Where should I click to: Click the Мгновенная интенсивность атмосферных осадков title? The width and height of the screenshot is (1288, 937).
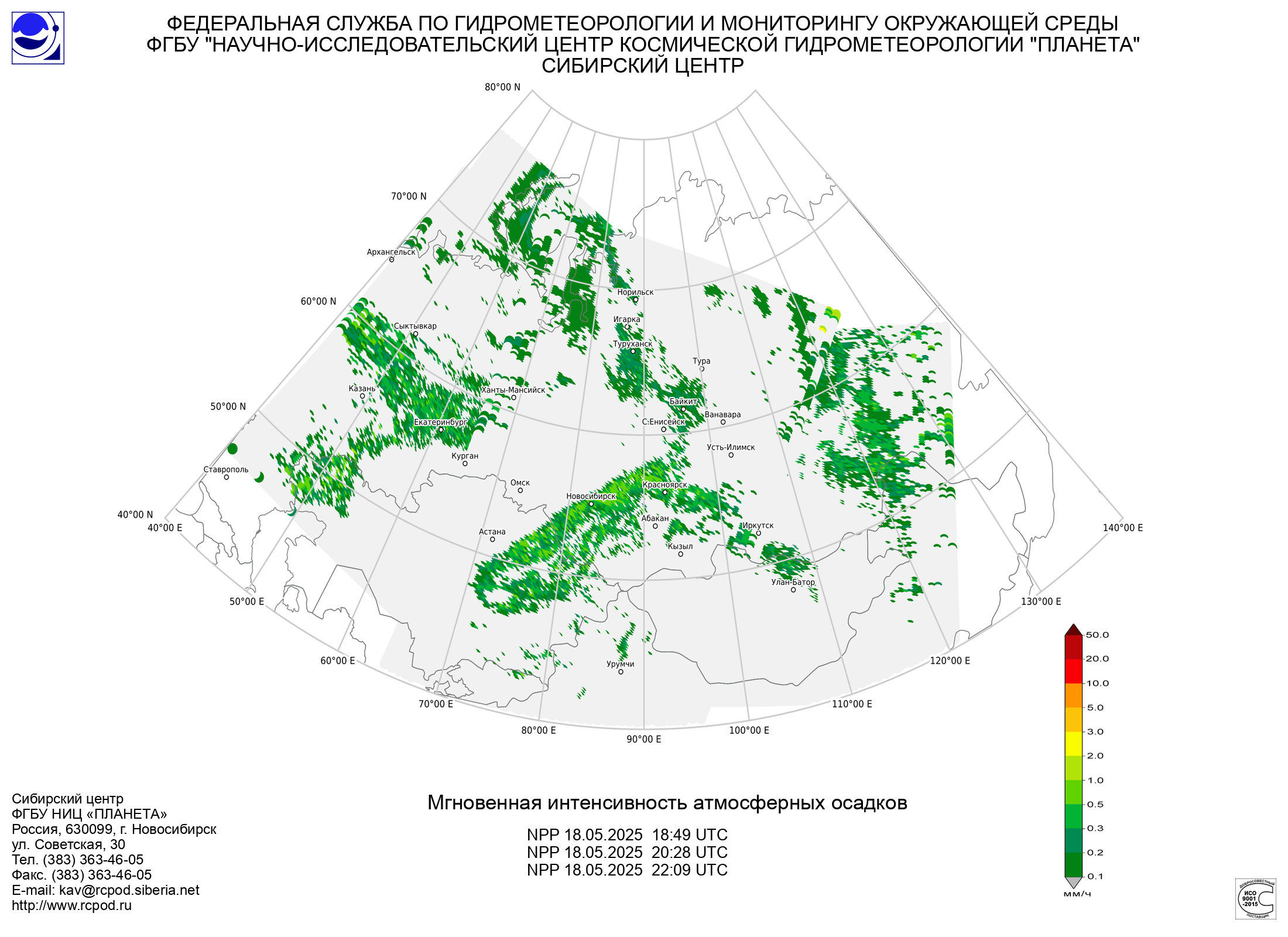coord(667,802)
